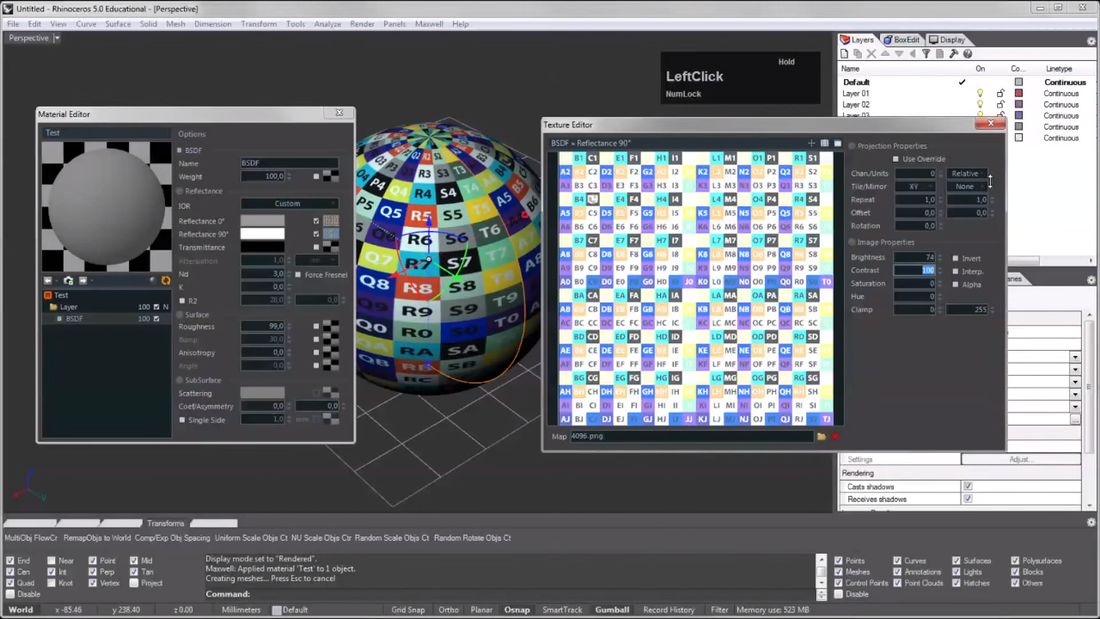Screen dimensions: 1100x619
Task: Collapse the Image Properties section
Action: point(852,242)
